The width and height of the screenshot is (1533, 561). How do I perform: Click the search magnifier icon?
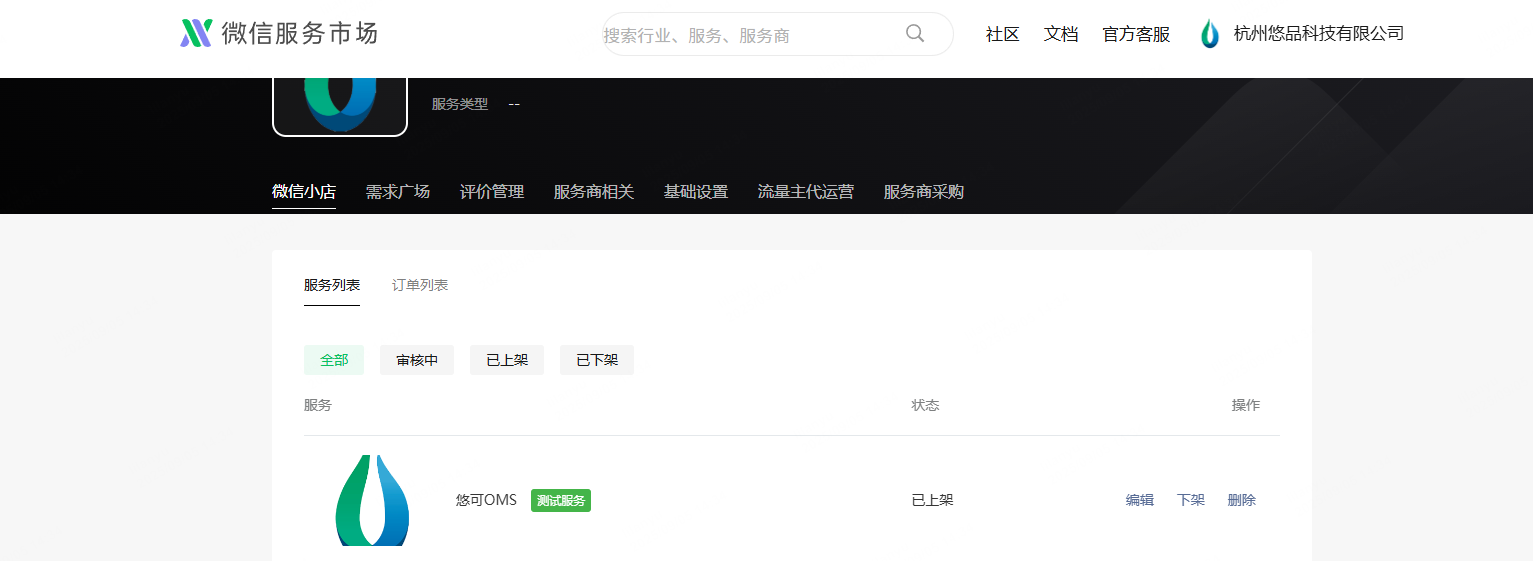(x=915, y=33)
